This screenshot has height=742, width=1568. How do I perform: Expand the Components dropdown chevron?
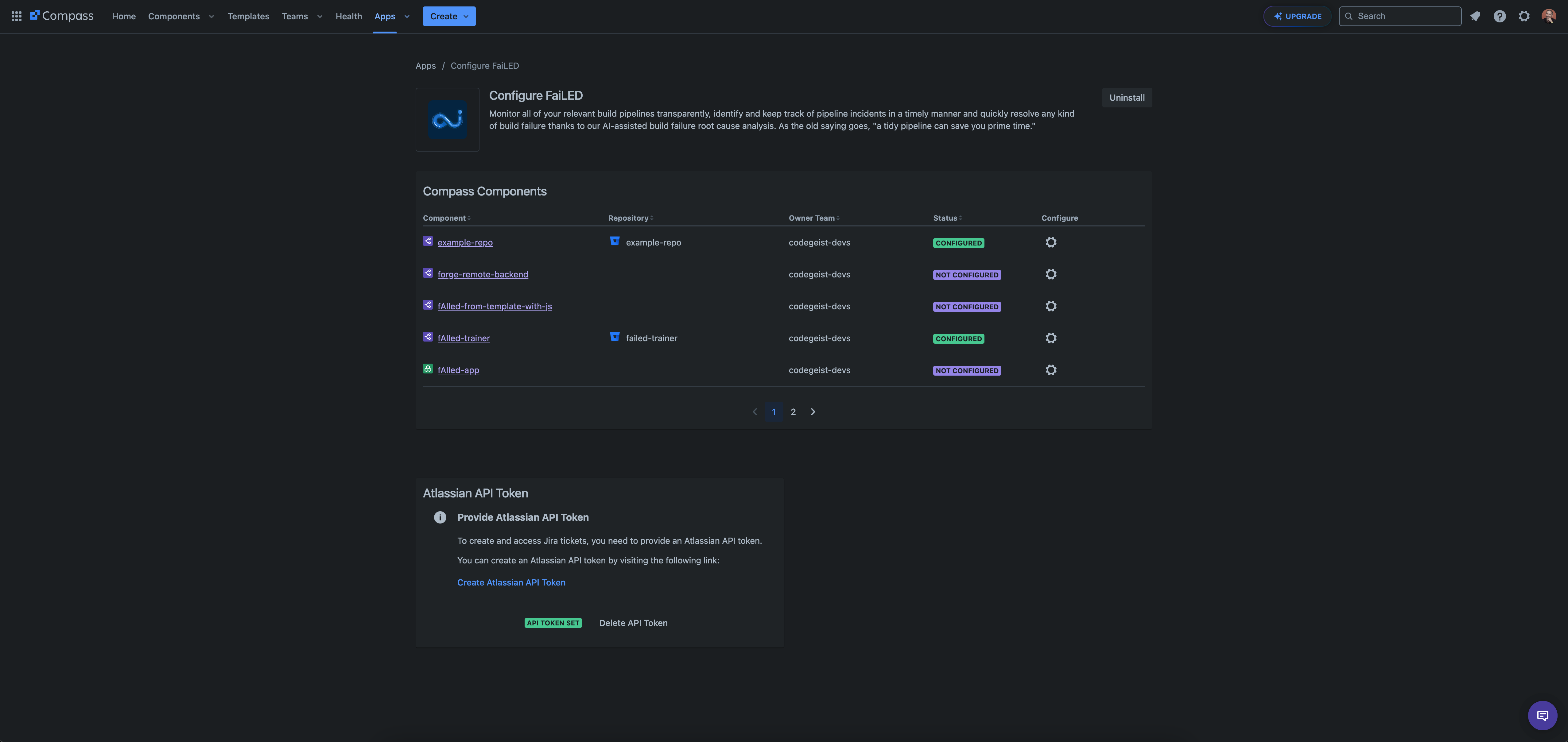(211, 17)
